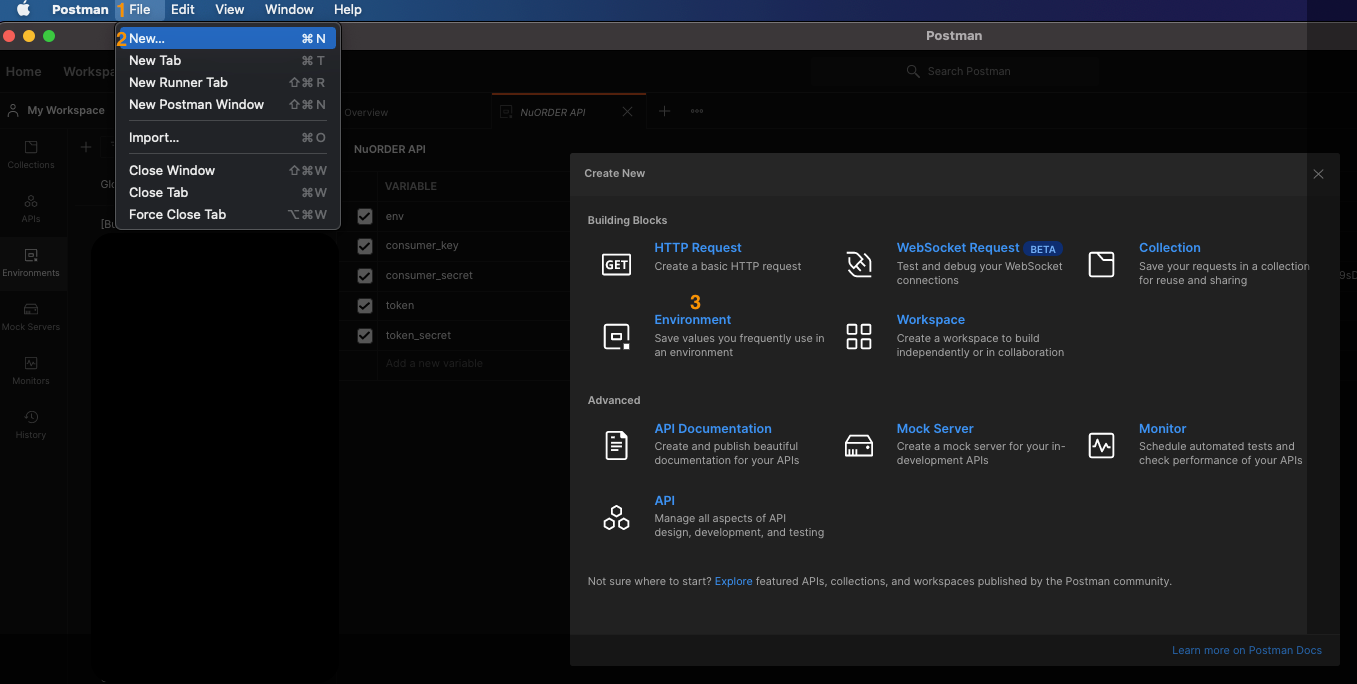Click the Collection folder icon
This screenshot has height=684, width=1357.
click(x=1101, y=264)
